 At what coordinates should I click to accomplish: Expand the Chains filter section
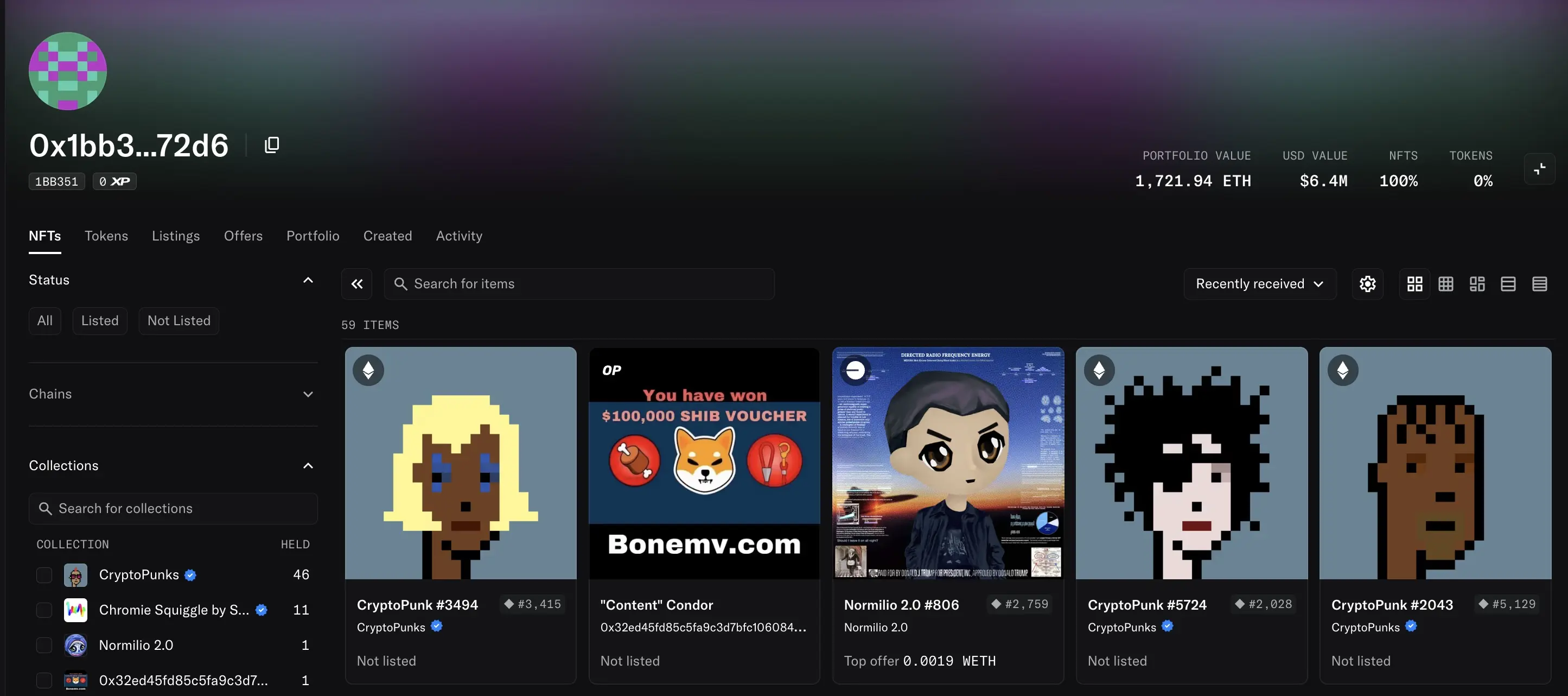pos(173,394)
